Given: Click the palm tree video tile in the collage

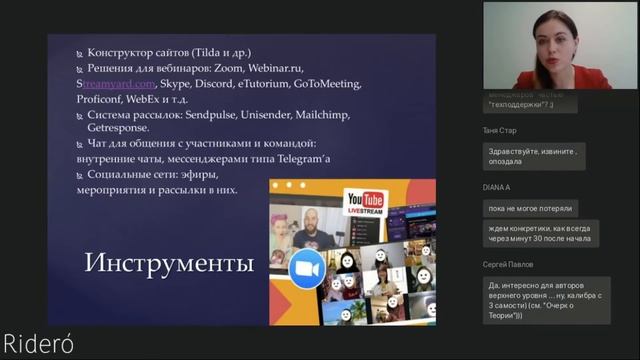Looking at the screenshot, I should (344, 313).
